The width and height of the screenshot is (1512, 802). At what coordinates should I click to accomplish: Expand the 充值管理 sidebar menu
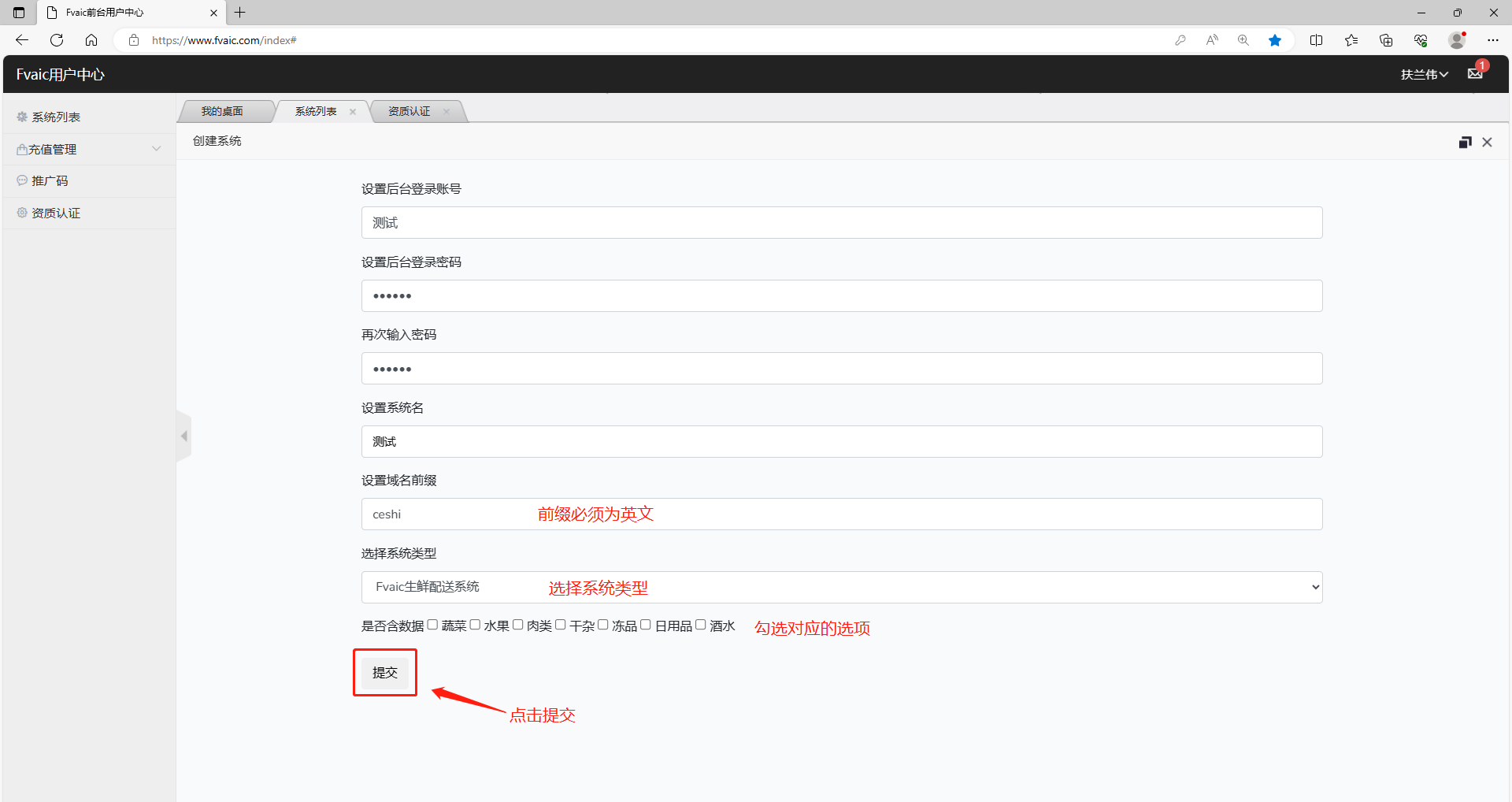(x=88, y=149)
